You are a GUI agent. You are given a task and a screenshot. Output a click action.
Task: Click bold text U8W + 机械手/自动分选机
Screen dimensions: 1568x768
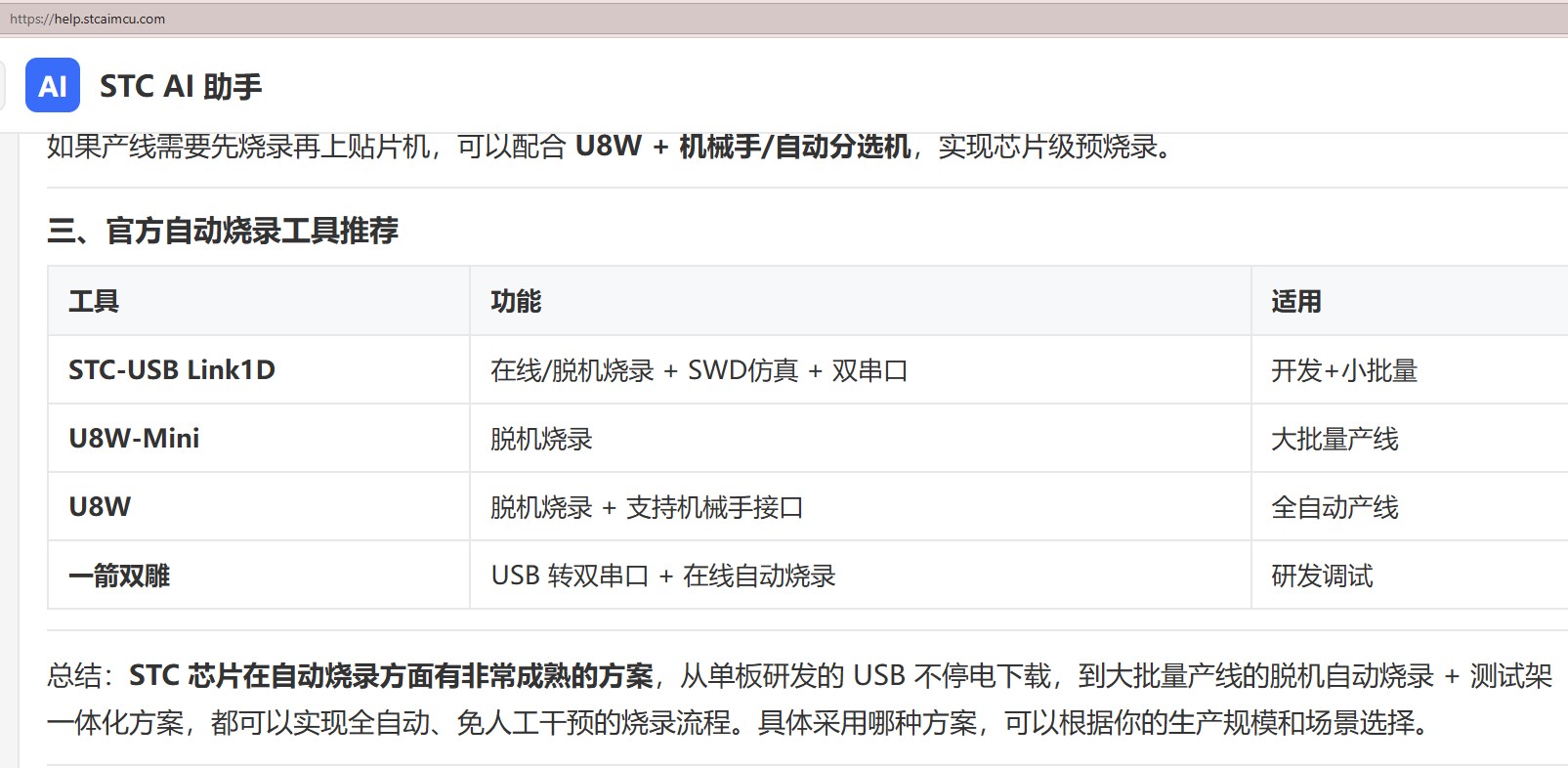tap(742, 147)
